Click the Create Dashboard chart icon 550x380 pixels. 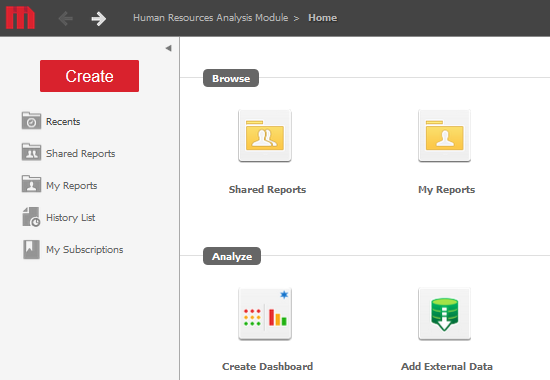tap(265, 314)
